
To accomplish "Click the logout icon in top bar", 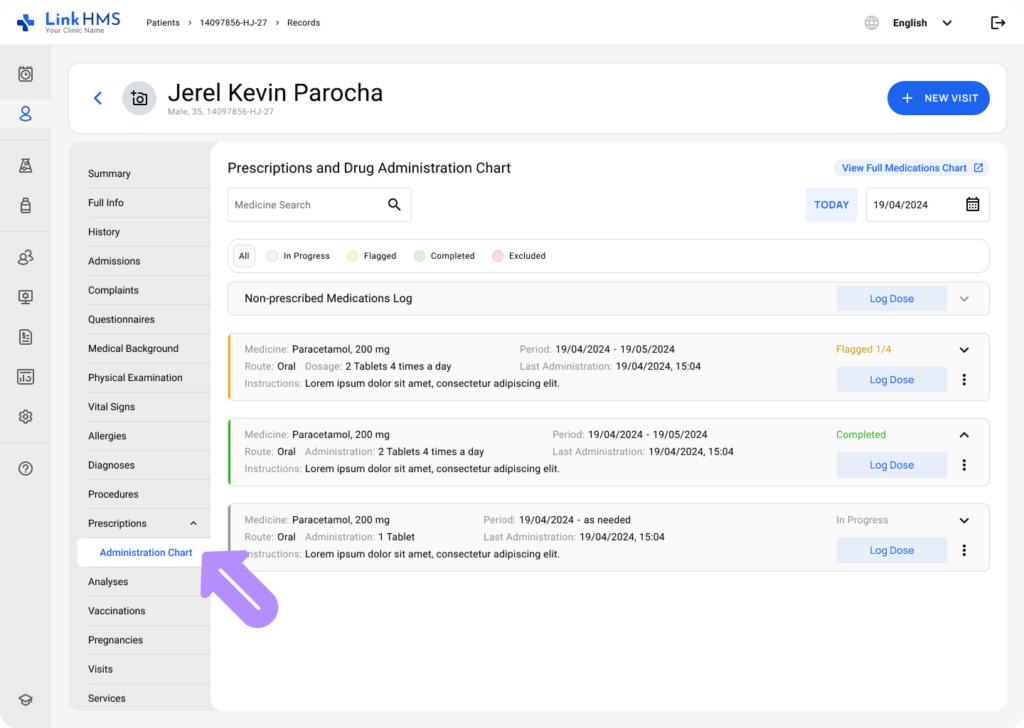I will 997,23.
